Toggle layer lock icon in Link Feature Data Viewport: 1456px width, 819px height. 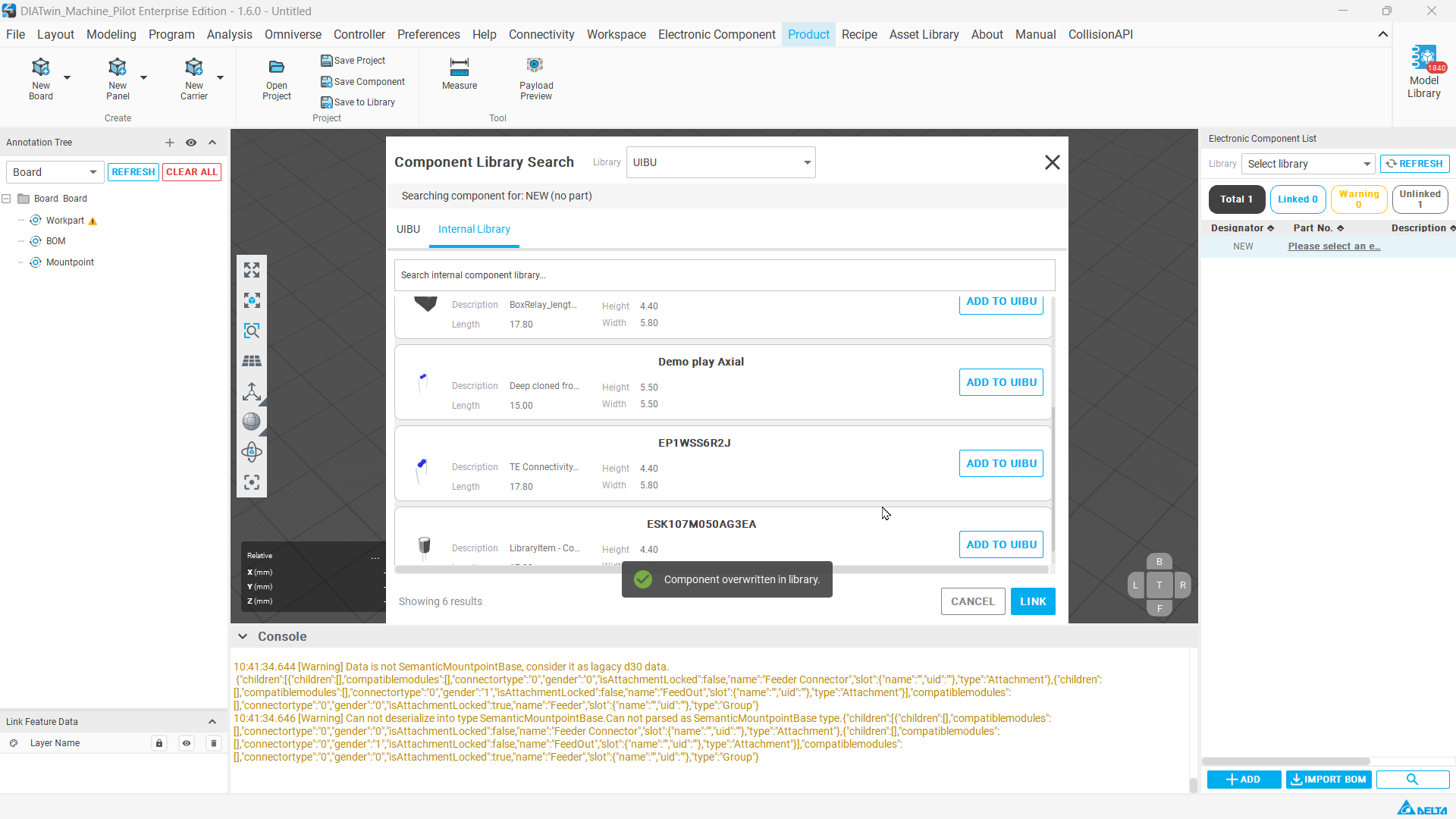[x=159, y=743]
